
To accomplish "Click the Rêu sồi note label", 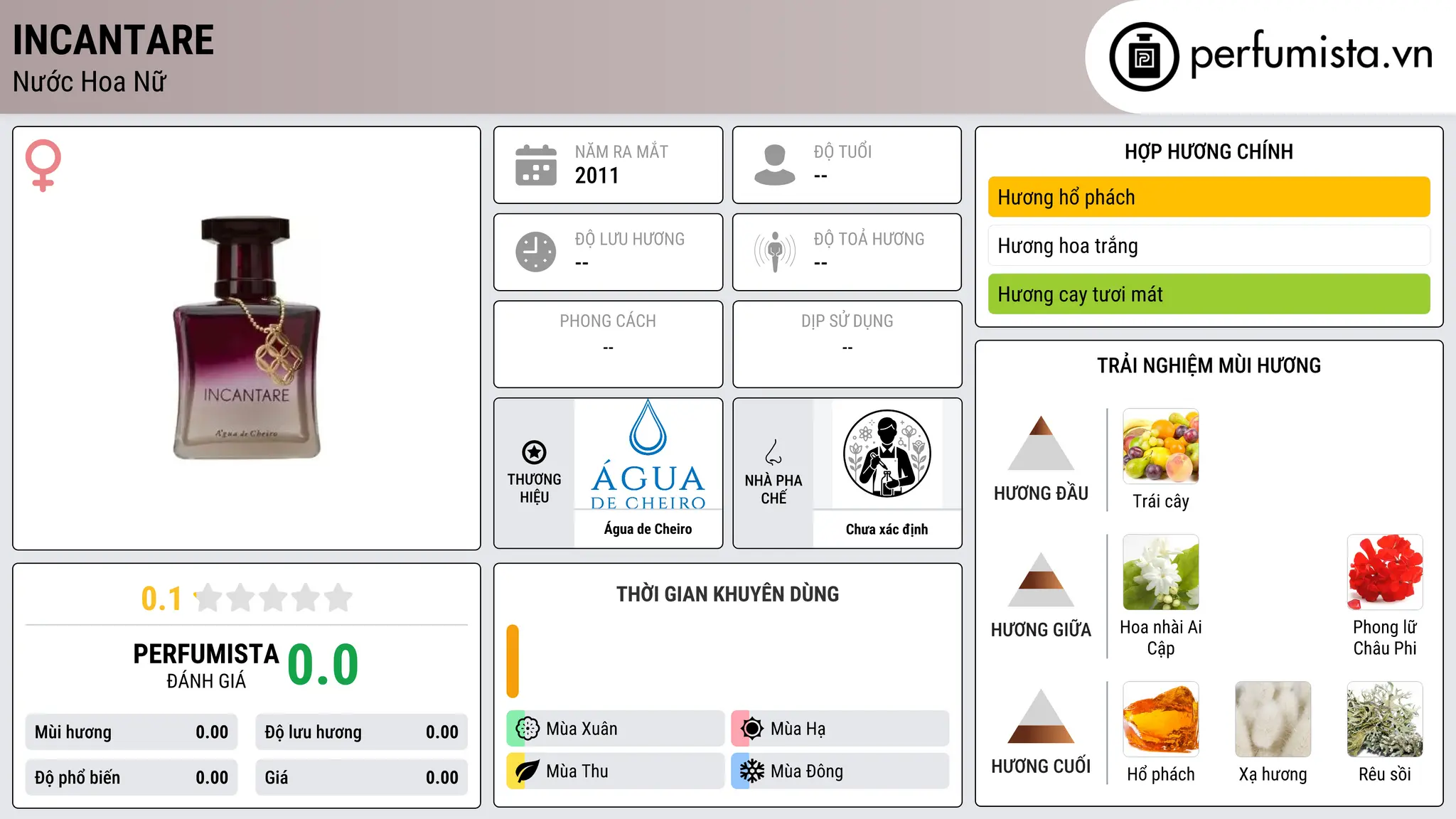I will (x=1385, y=774).
